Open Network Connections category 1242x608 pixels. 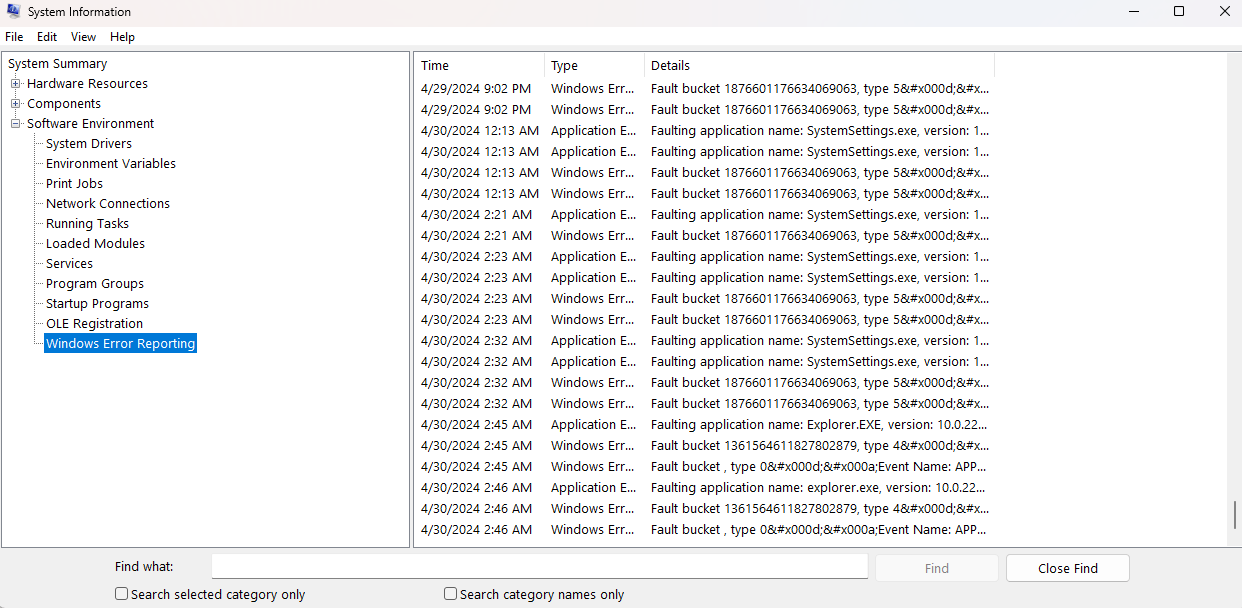coord(108,204)
